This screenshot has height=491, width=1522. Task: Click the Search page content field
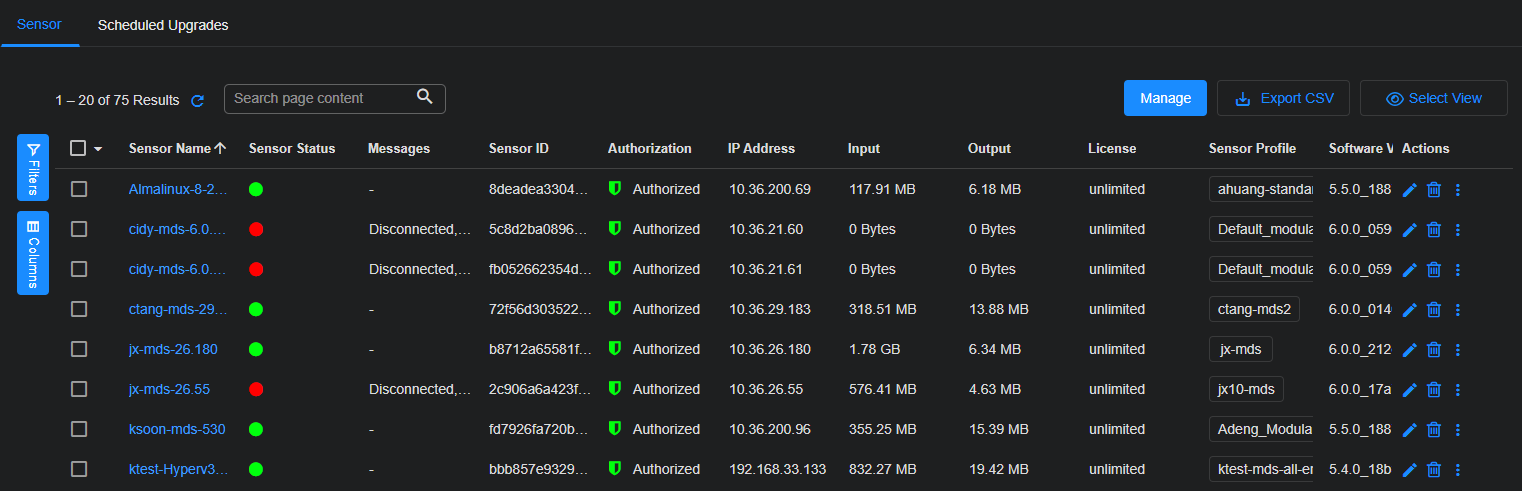pyautogui.click(x=320, y=98)
